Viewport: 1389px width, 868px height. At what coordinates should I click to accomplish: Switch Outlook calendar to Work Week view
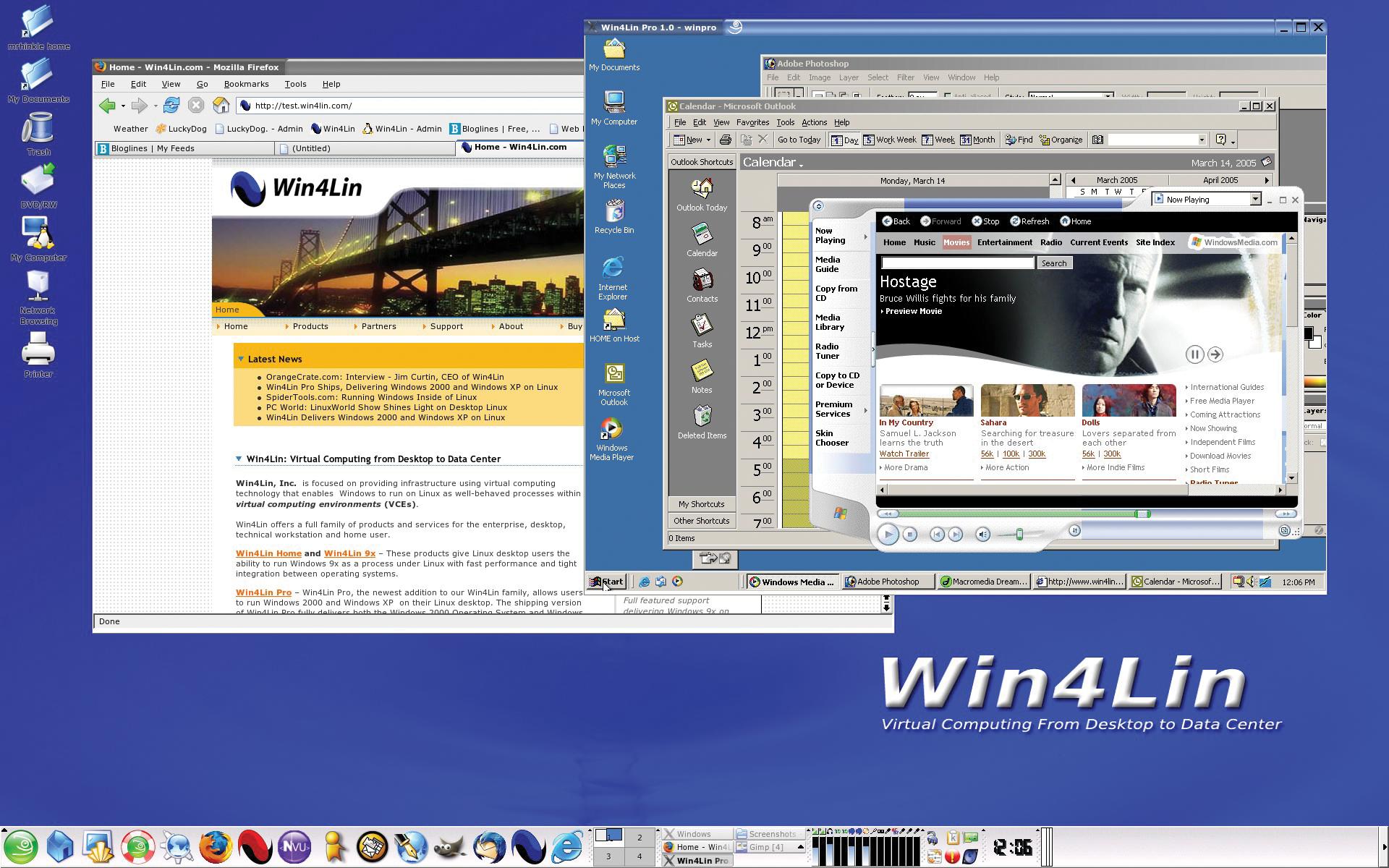(889, 140)
